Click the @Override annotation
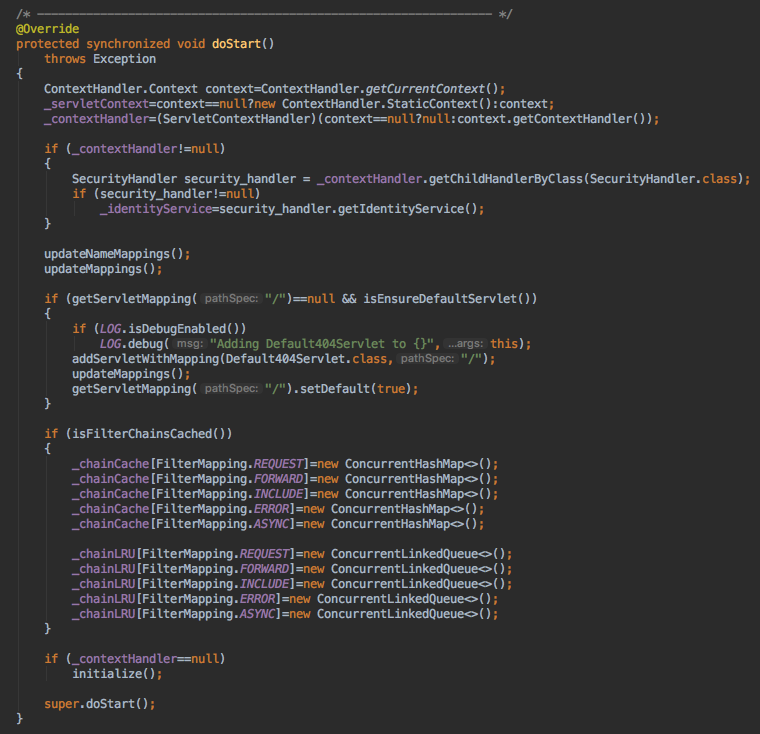Viewport: 760px width, 734px height. [47, 29]
